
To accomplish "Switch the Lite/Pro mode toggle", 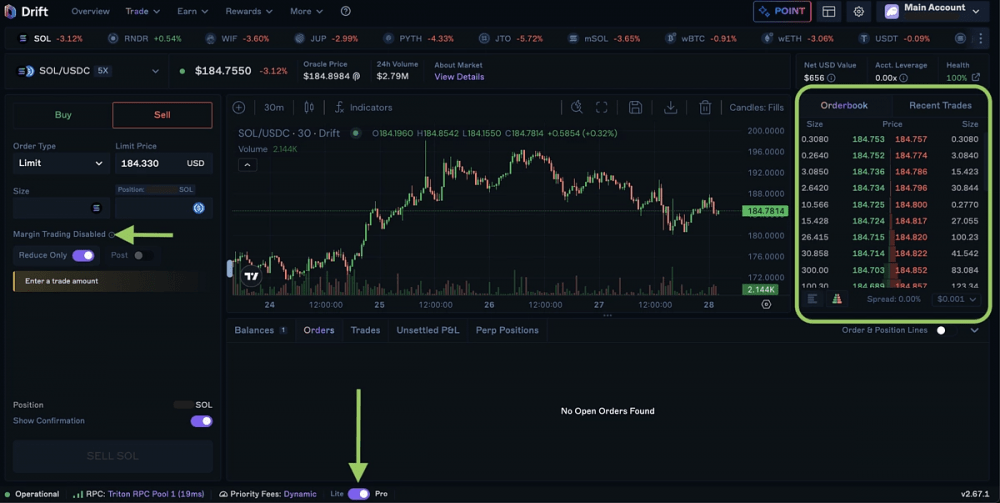I will click(359, 494).
